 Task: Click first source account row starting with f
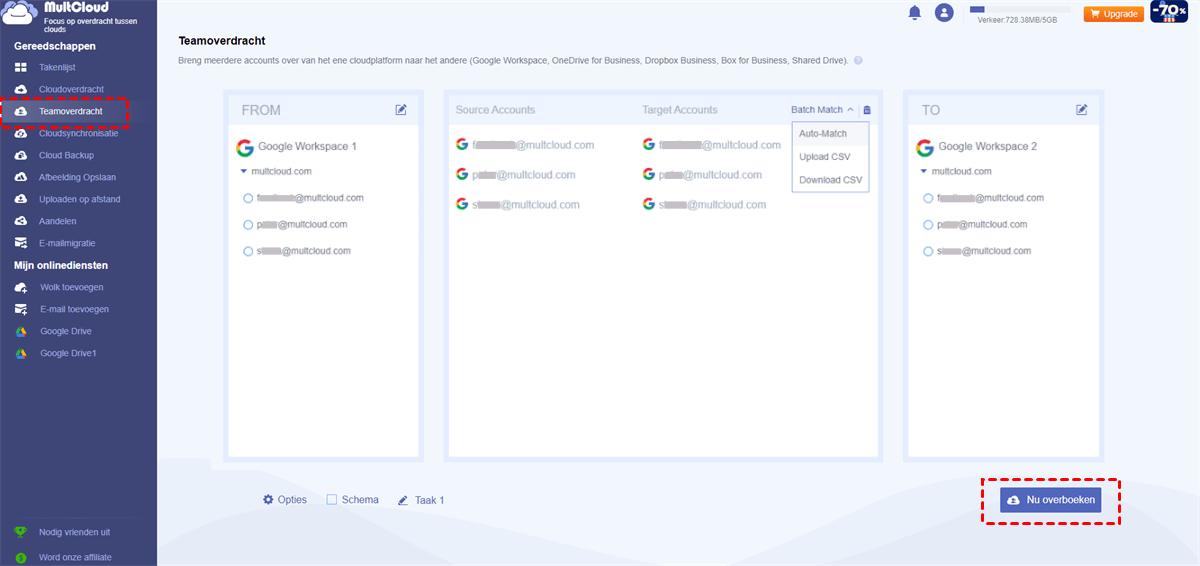525,145
